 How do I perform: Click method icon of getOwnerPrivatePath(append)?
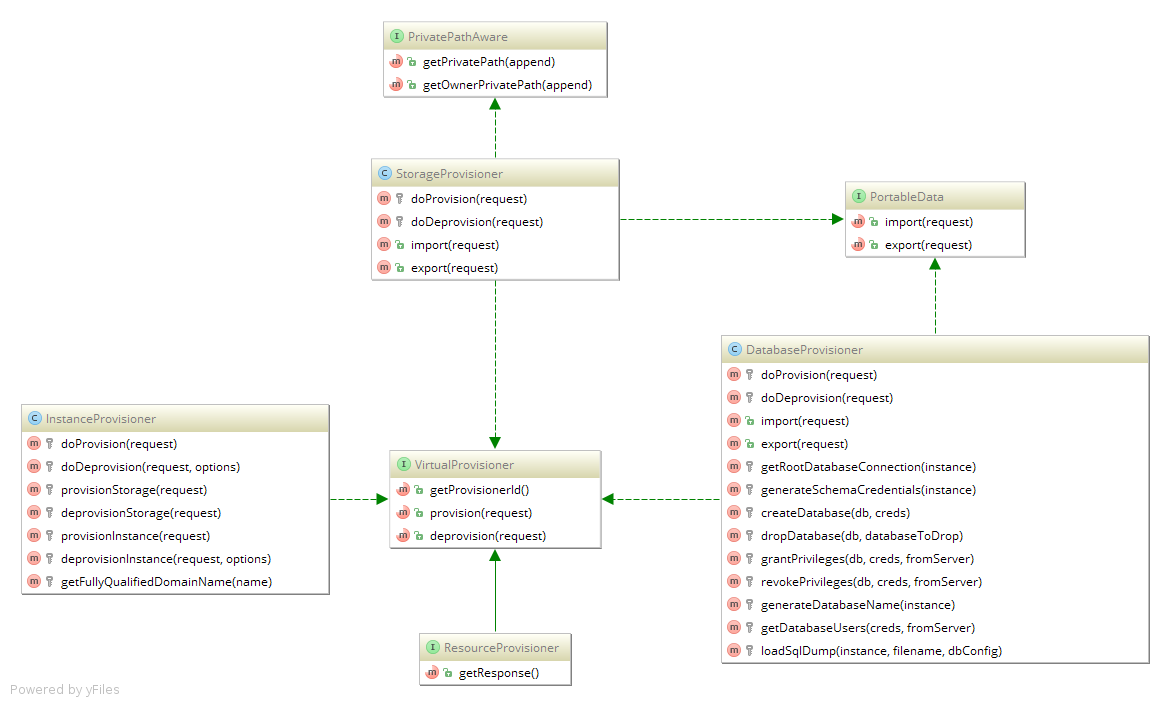(x=396, y=84)
